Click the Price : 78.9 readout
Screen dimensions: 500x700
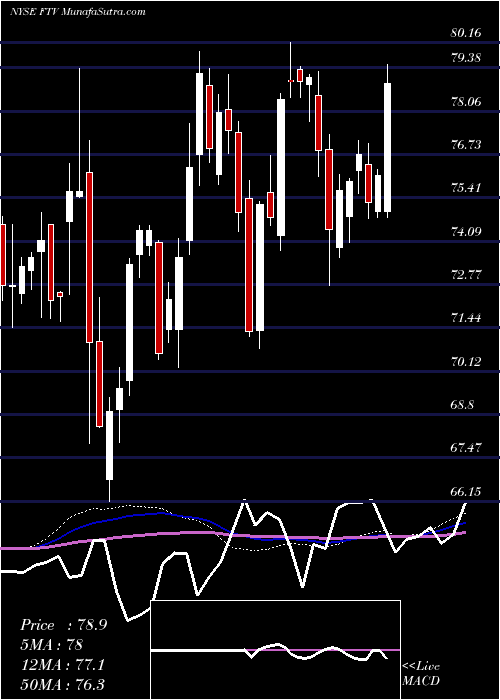64,625
